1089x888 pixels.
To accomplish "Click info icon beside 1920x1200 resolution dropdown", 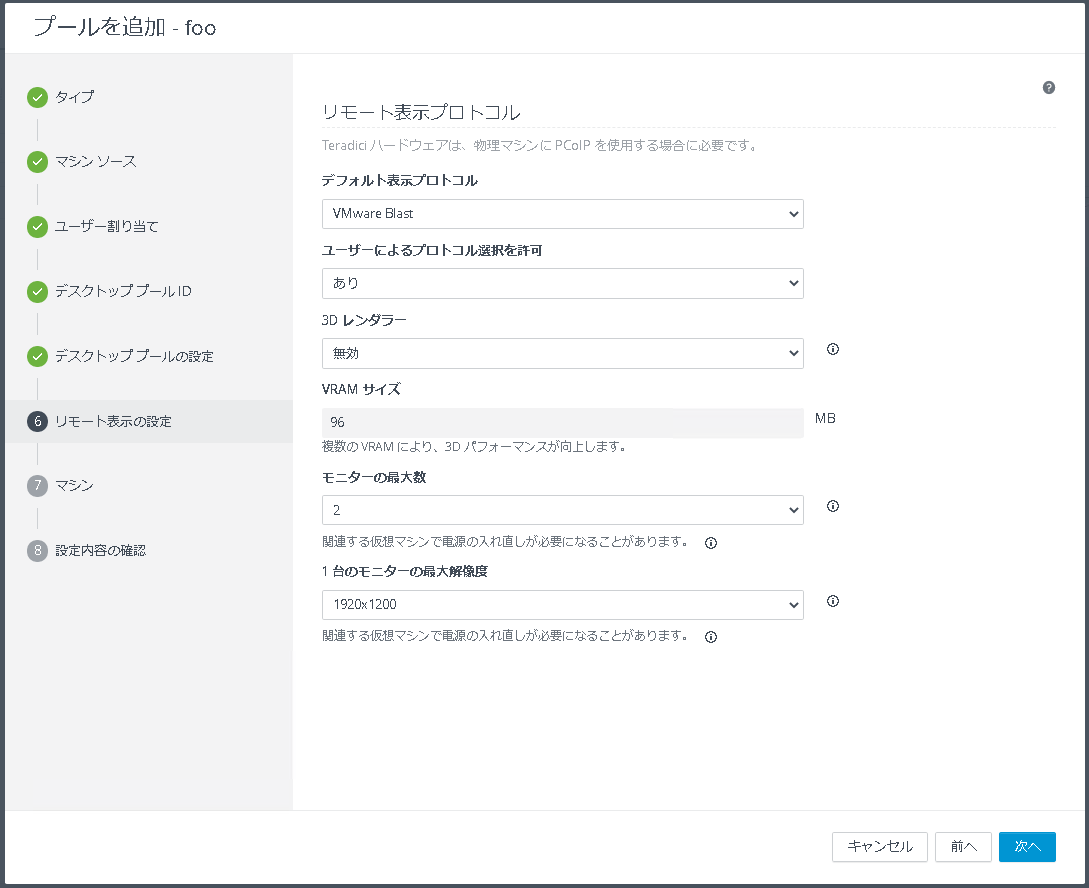I will pyautogui.click(x=833, y=601).
